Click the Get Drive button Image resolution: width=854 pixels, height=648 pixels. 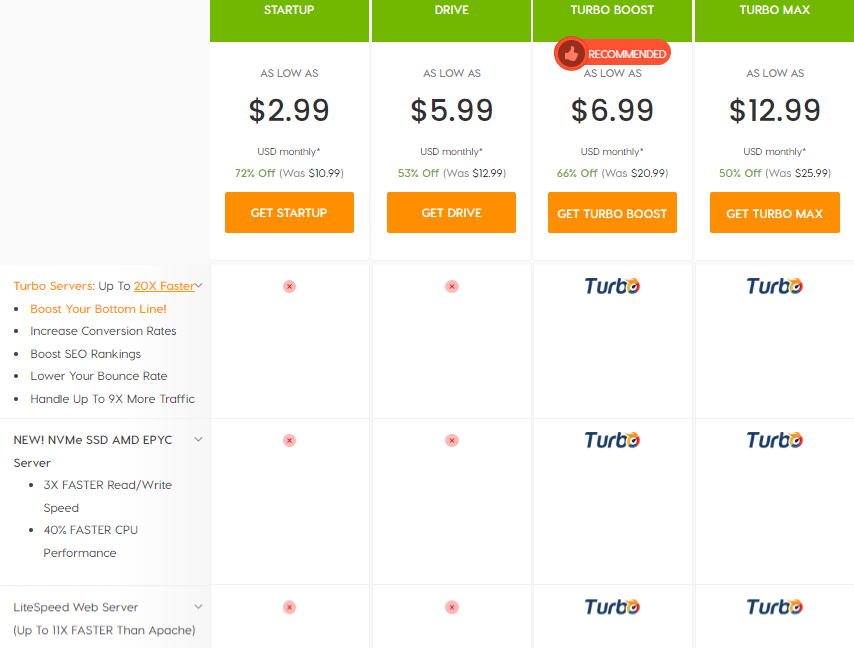[x=452, y=212]
